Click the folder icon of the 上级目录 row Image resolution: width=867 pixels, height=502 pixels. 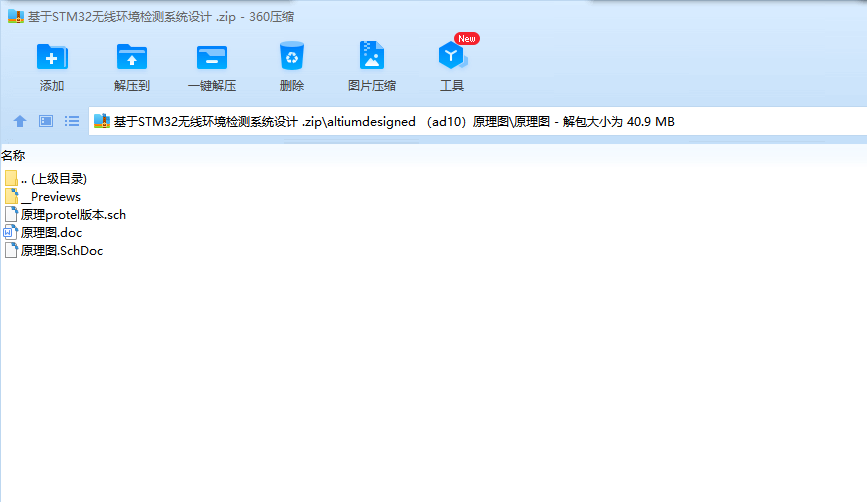pyautogui.click(x=11, y=178)
